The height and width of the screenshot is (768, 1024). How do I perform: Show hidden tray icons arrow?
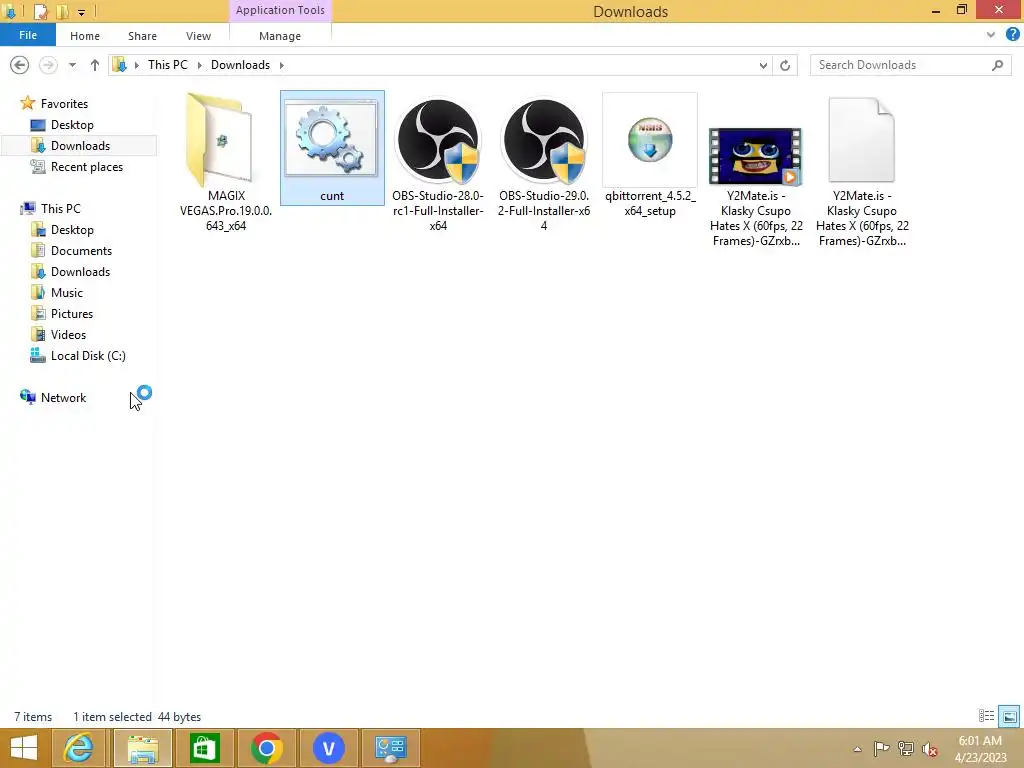pos(857,749)
